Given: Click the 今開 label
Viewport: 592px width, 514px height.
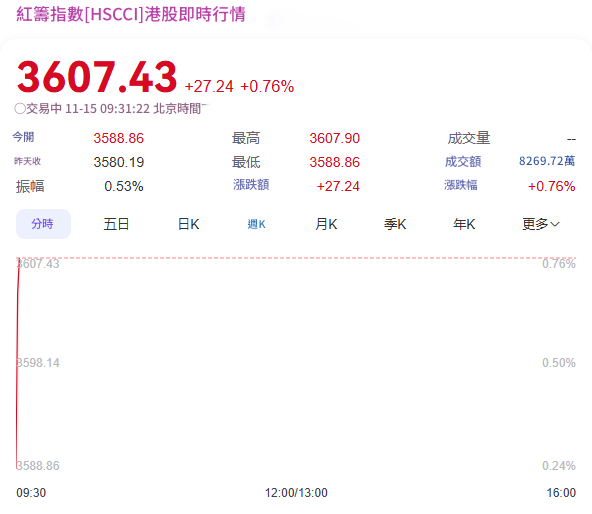Looking at the screenshot, I should point(23,137).
